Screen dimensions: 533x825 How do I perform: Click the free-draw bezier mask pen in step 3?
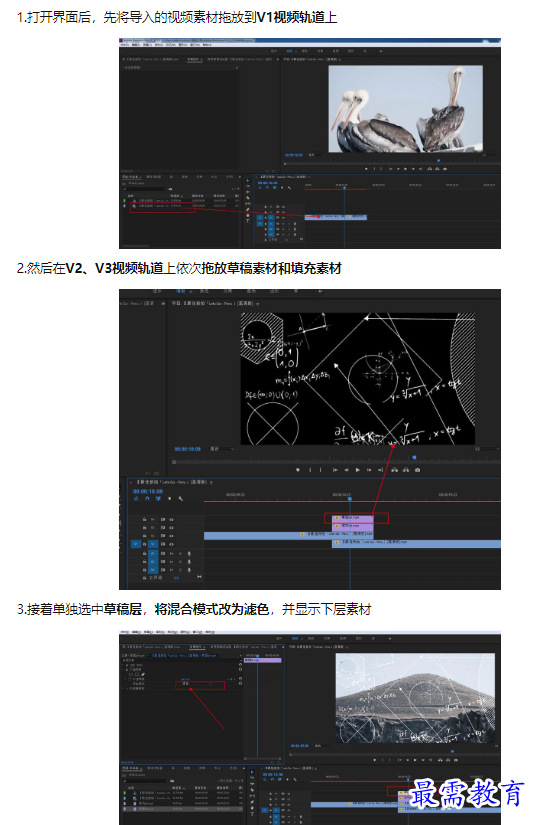click(143, 675)
